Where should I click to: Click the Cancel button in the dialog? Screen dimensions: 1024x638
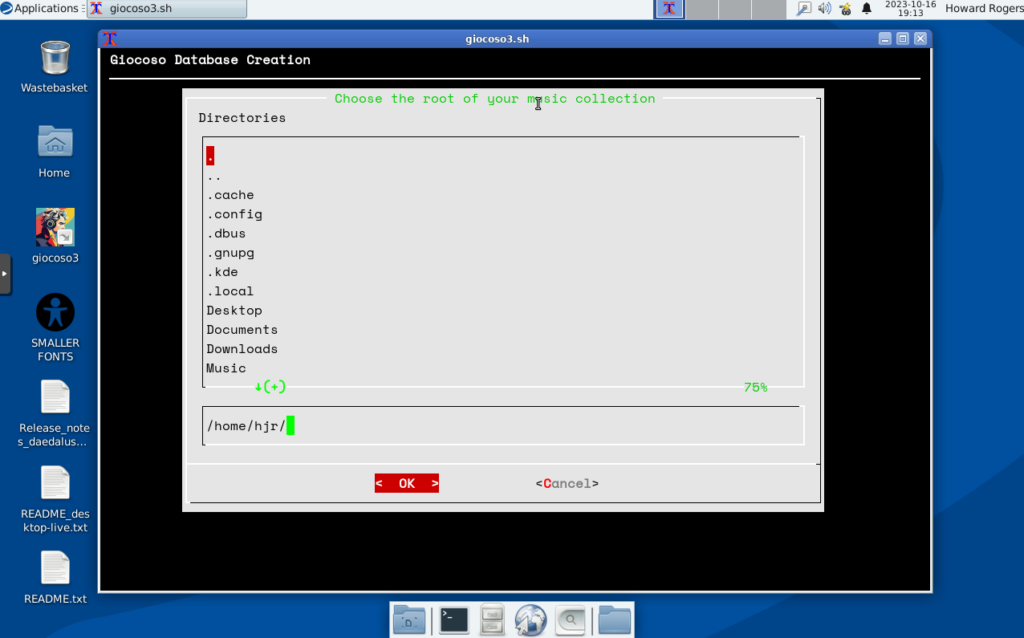(567, 483)
